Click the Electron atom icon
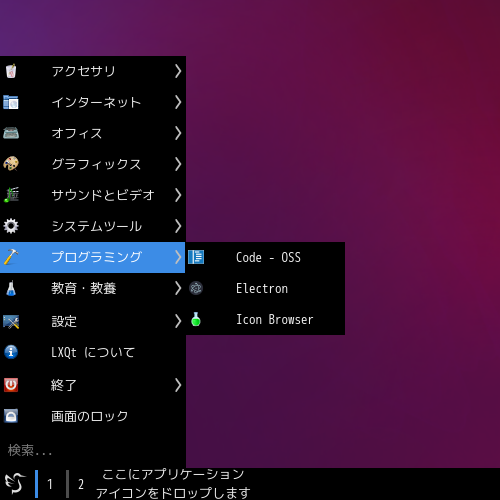 click(196, 288)
